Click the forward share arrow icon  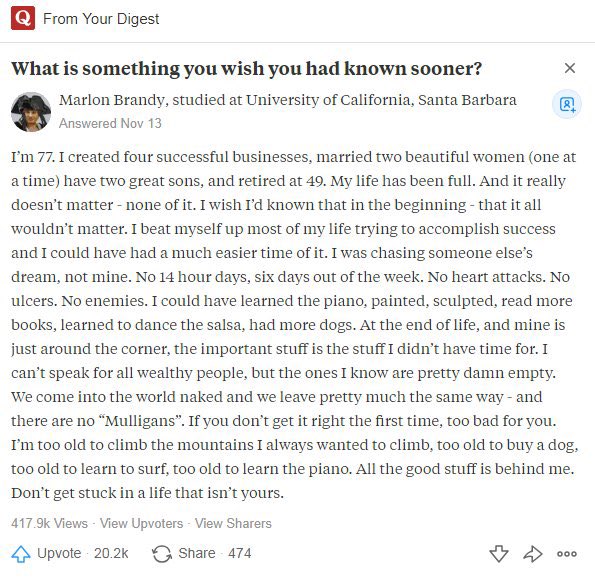tap(533, 554)
